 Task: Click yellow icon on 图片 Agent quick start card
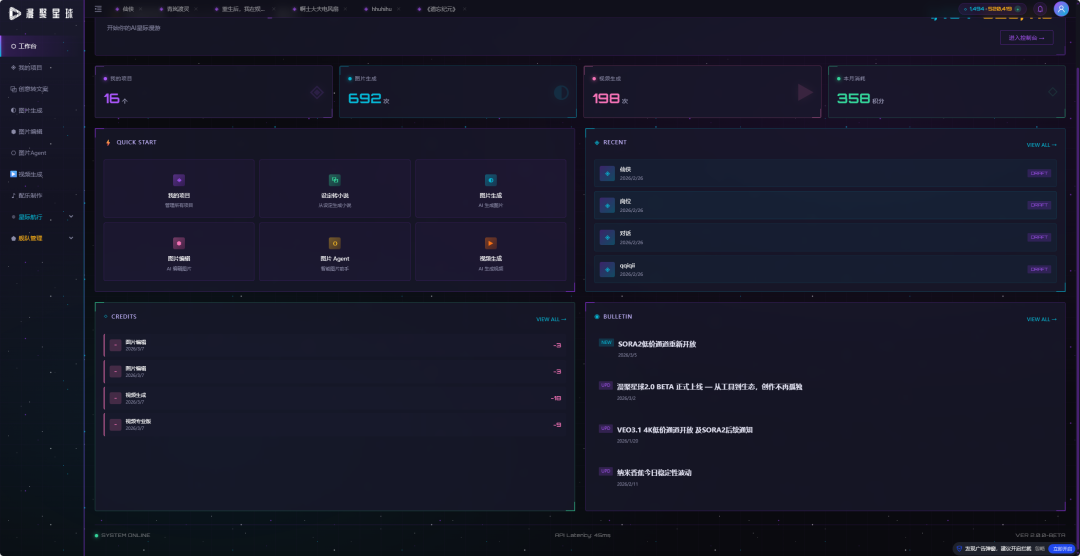(335, 243)
